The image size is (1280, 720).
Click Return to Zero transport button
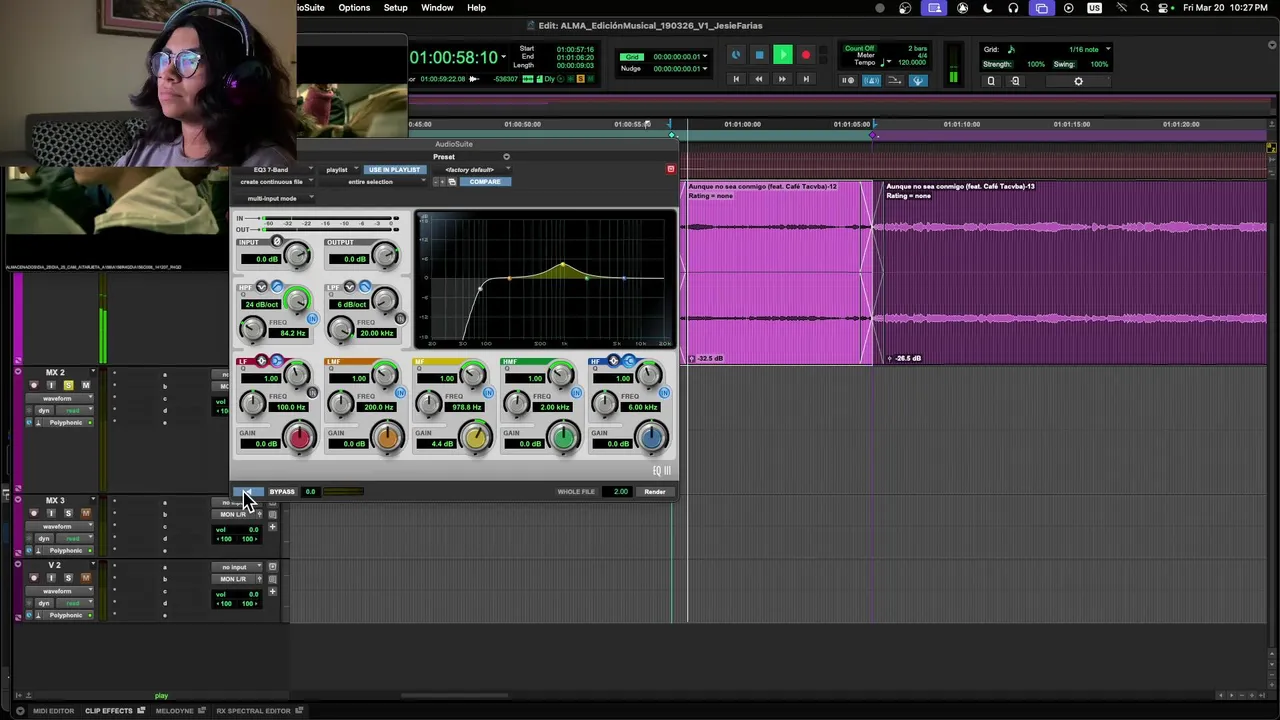coord(736,79)
